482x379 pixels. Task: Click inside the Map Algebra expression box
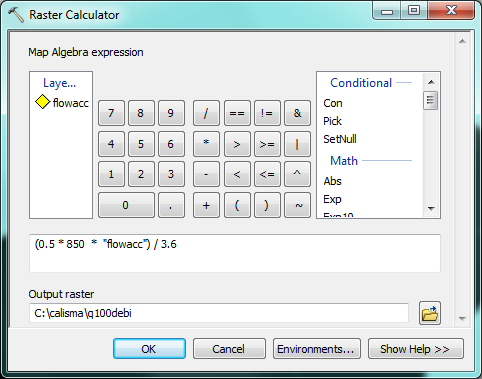tap(235, 253)
